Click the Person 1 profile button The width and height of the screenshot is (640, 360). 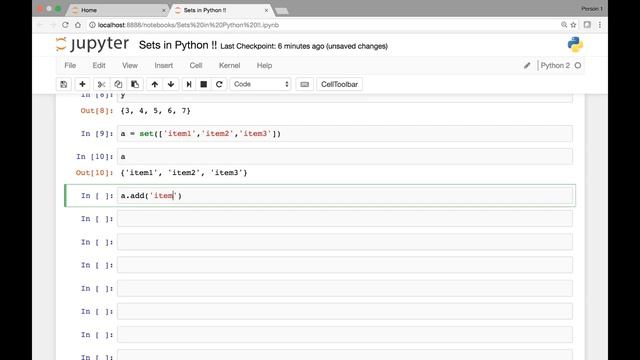592,9
